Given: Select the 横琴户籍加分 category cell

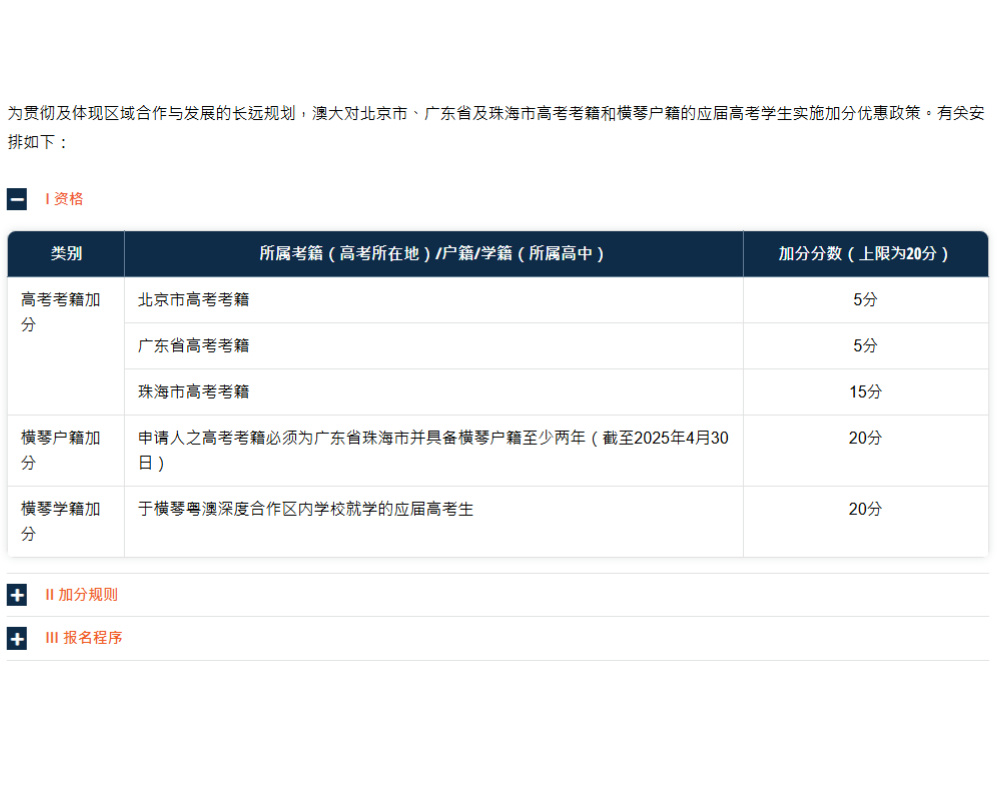Looking at the screenshot, I should pyautogui.click(x=61, y=450).
